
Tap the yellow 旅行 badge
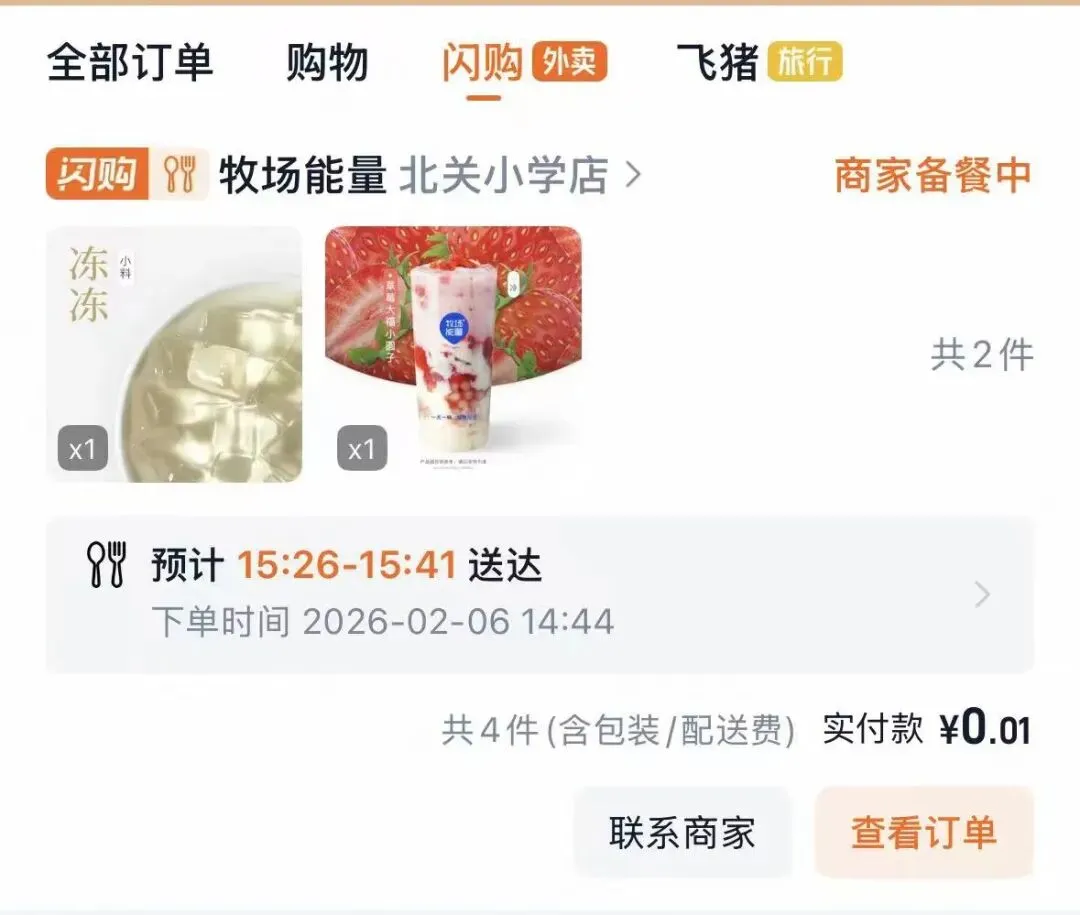805,61
